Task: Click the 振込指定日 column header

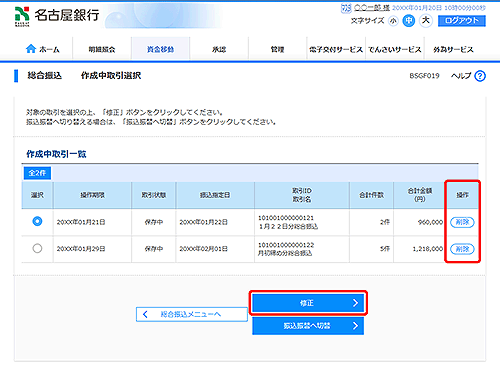Action: 215,195
